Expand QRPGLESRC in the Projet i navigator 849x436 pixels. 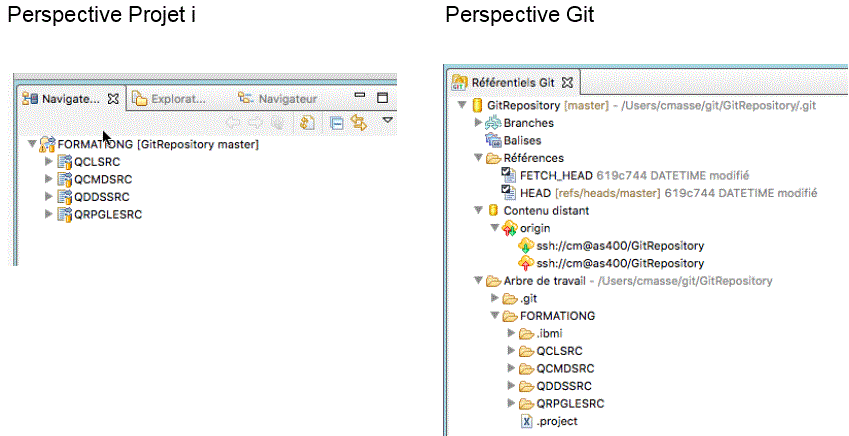(x=49, y=213)
